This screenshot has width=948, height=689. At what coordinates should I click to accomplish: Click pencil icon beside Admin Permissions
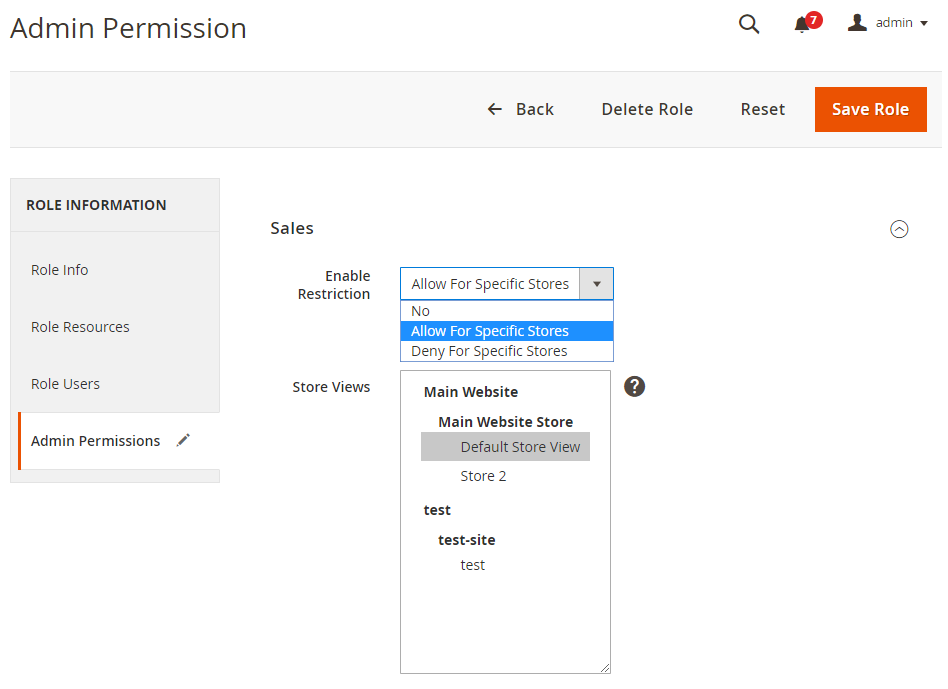click(x=183, y=441)
